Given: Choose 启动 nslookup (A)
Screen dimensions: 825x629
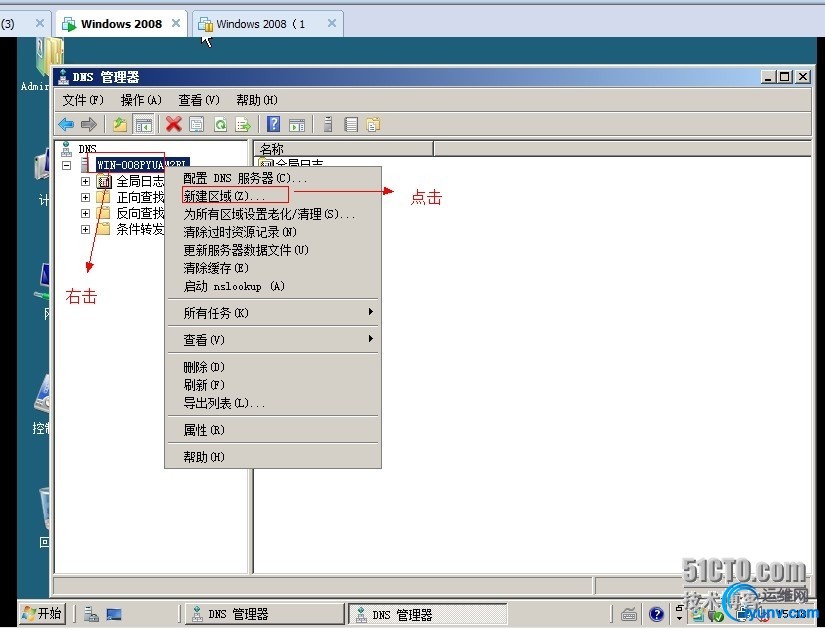Looking at the screenshot, I should pos(273,286).
